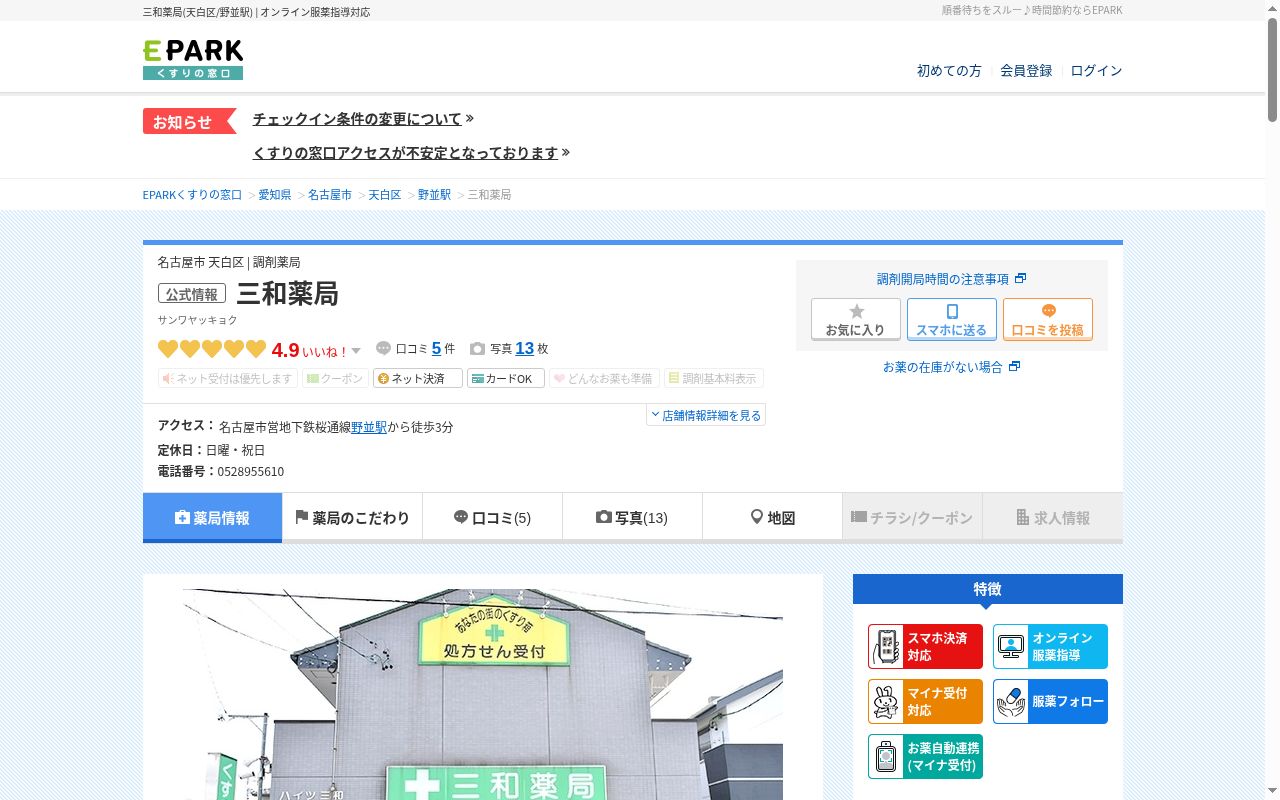Click the disabled チラシ/クーポン tab
The image size is (1280, 800).
coord(912,518)
